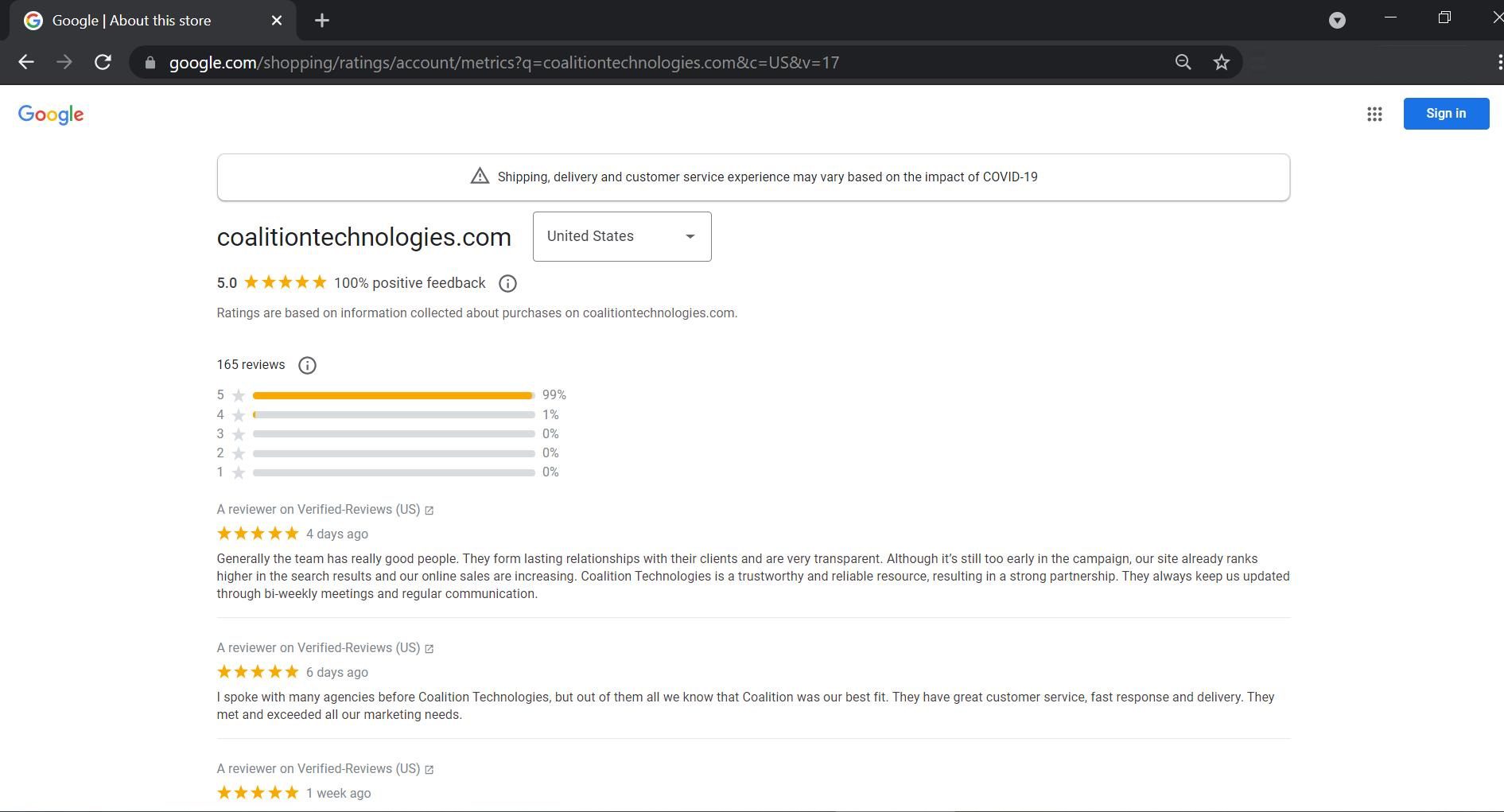Open the Google apps grid icon
The width and height of the screenshot is (1504, 812).
(1374, 115)
